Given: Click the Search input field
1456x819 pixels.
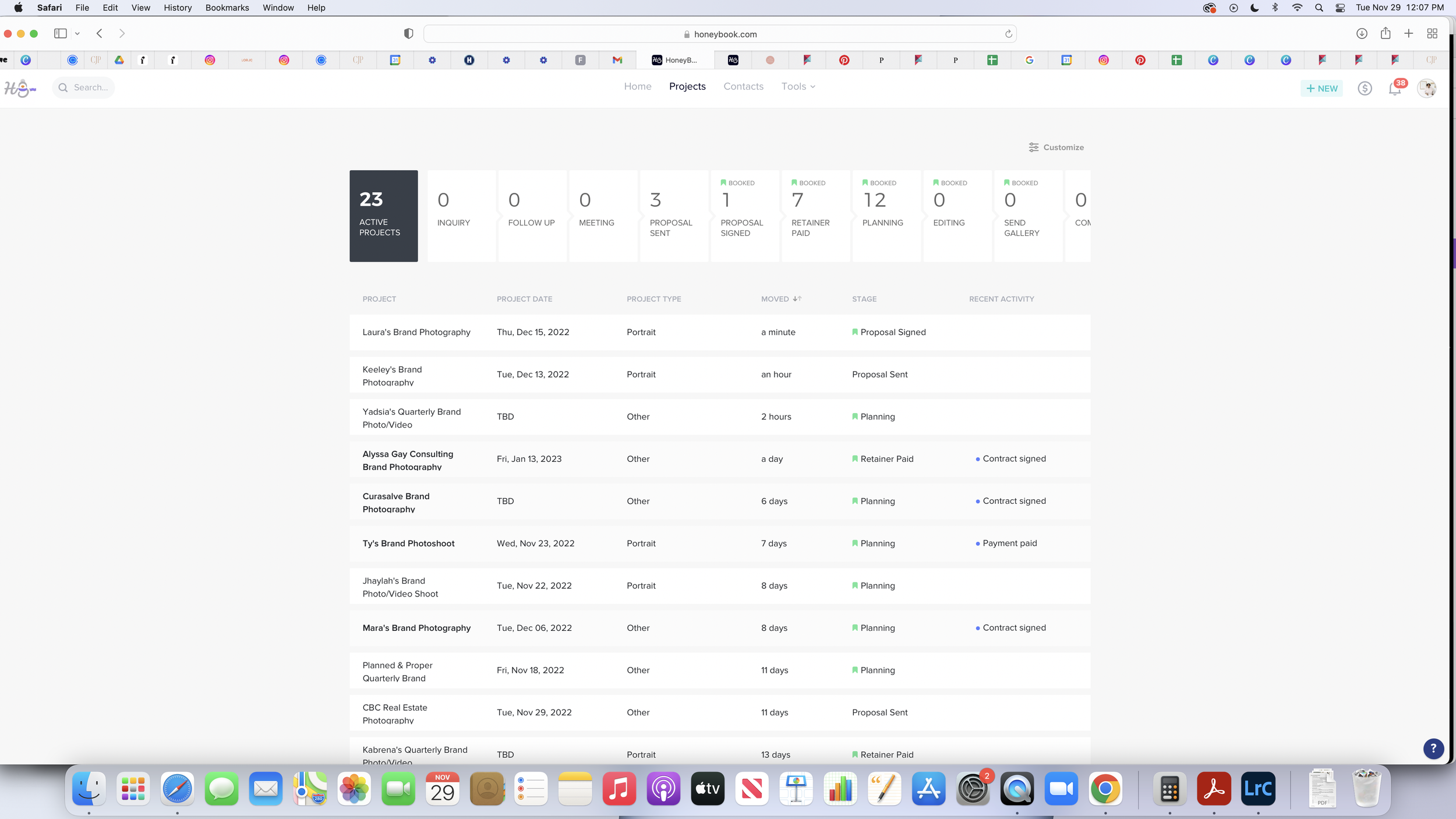Looking at the screenshot, I should [x=90, y=87].
